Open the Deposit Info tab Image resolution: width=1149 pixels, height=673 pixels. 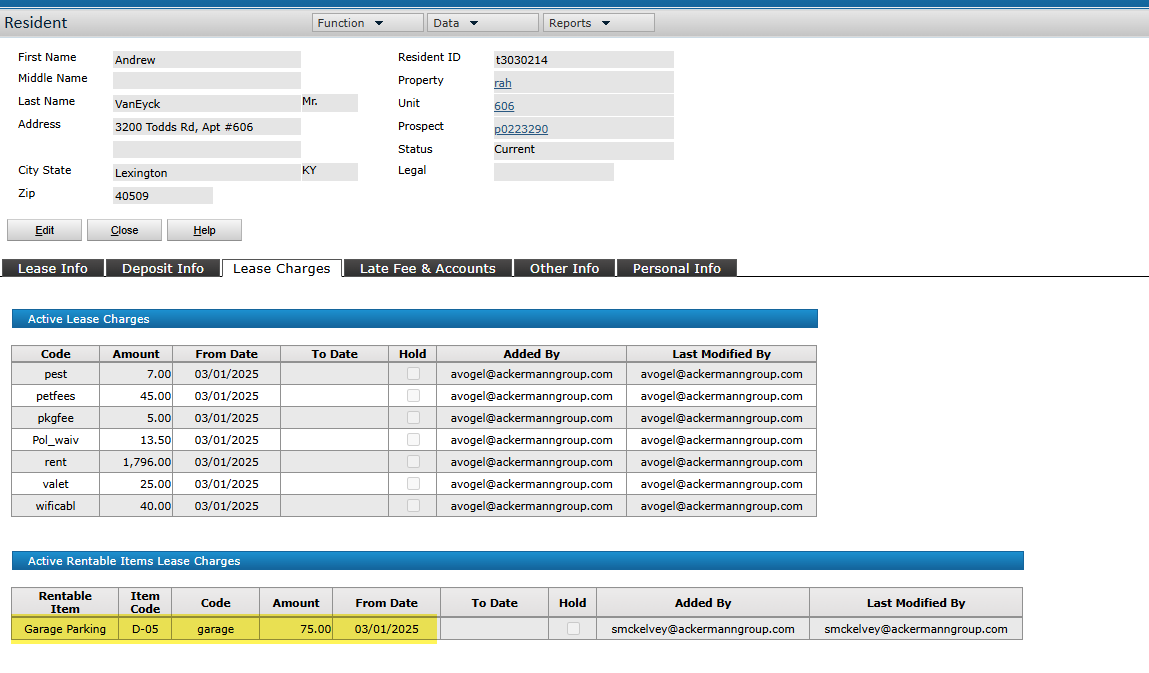(x=163, y=268)
